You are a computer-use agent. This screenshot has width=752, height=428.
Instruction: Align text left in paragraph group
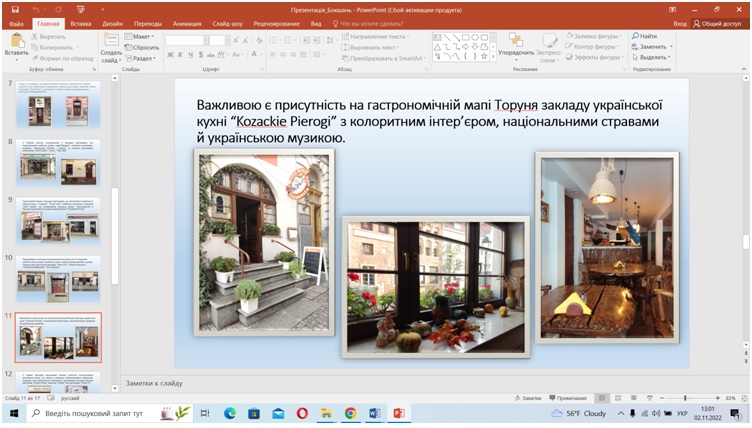click(x=273, y=55)
